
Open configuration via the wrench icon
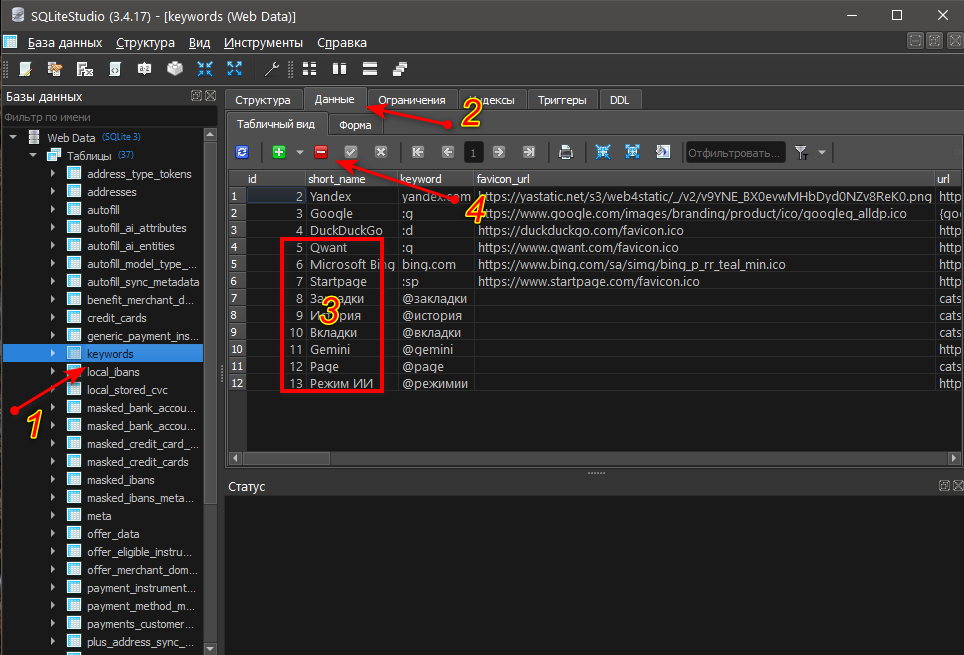pos(271,69)
